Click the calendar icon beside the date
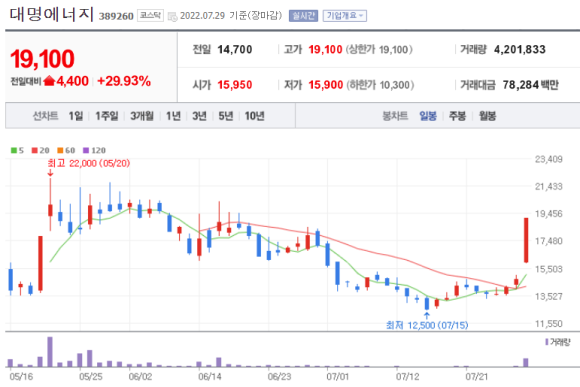This screenshot has height=387, width=580. [172, 16]
